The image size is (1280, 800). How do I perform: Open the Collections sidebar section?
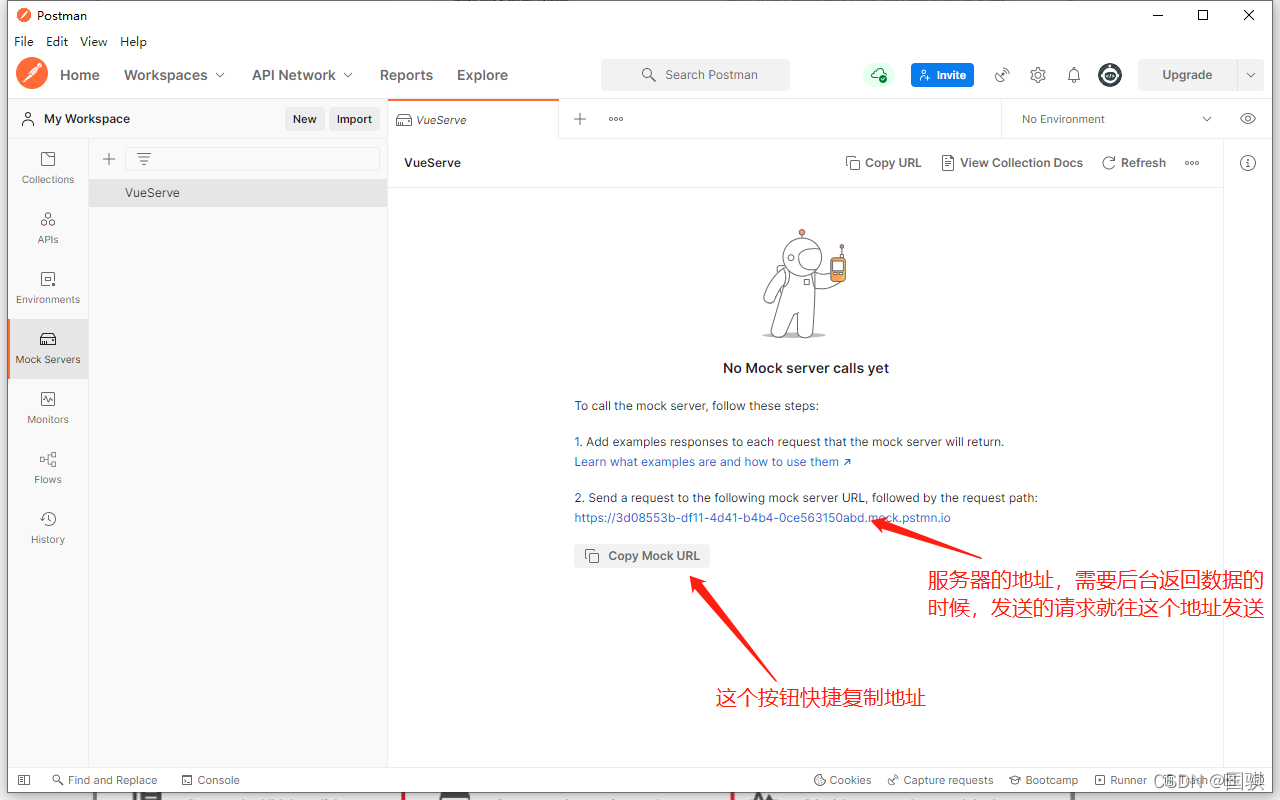[x=48, y=168]
